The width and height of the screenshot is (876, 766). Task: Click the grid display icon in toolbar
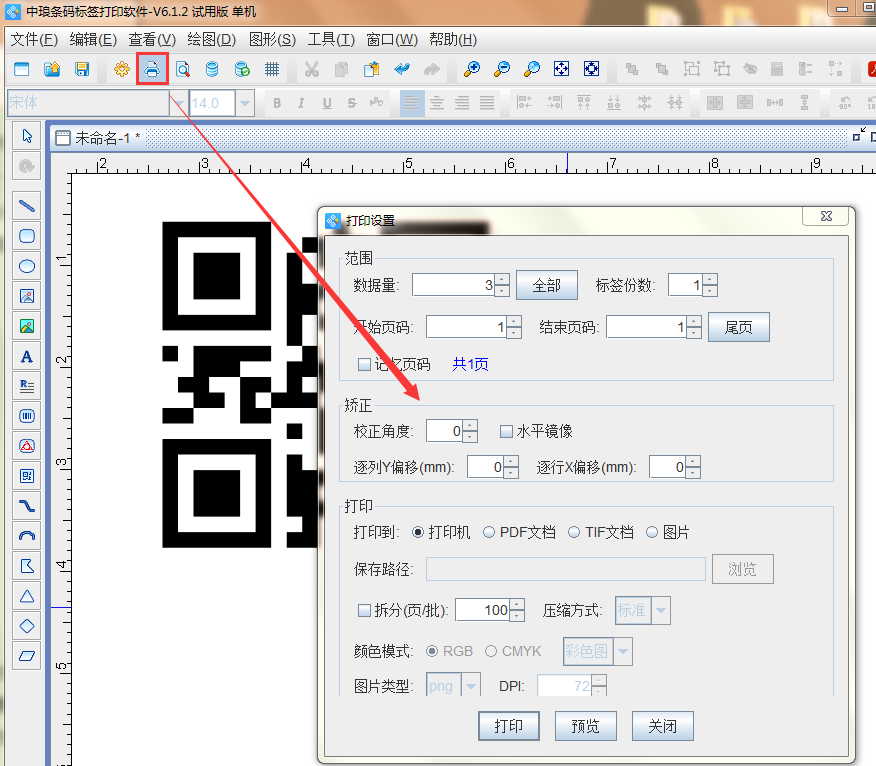point(271,69)
